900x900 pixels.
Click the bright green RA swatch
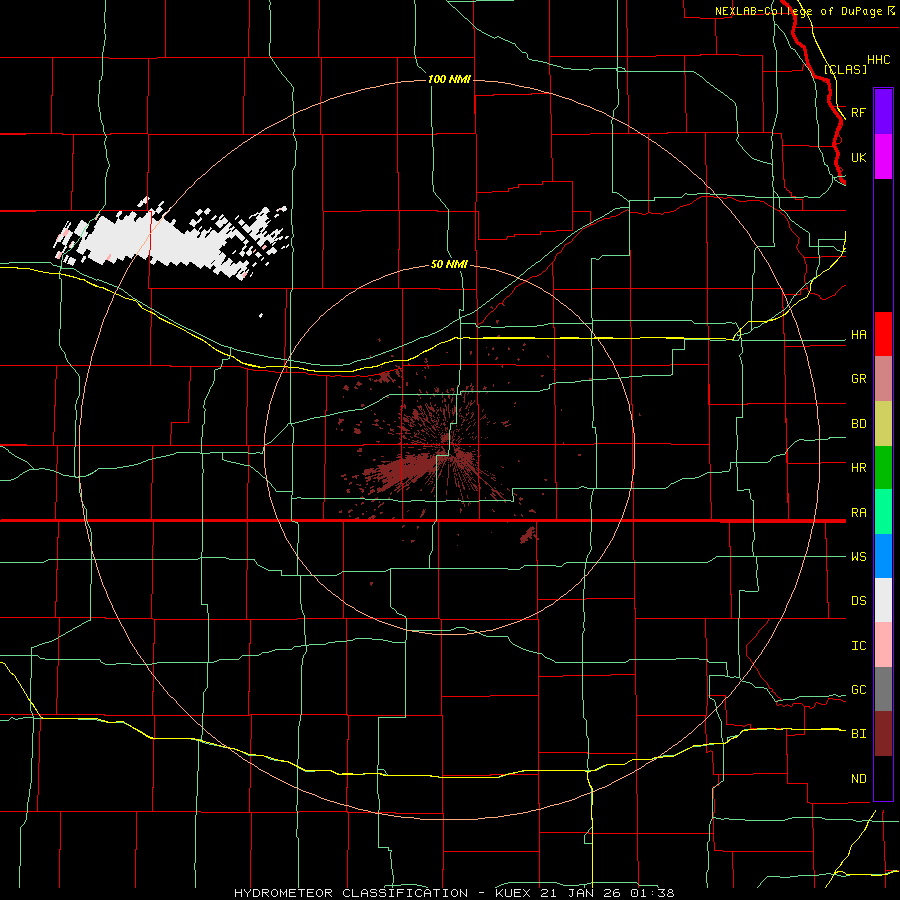click(x=883, y=512)
